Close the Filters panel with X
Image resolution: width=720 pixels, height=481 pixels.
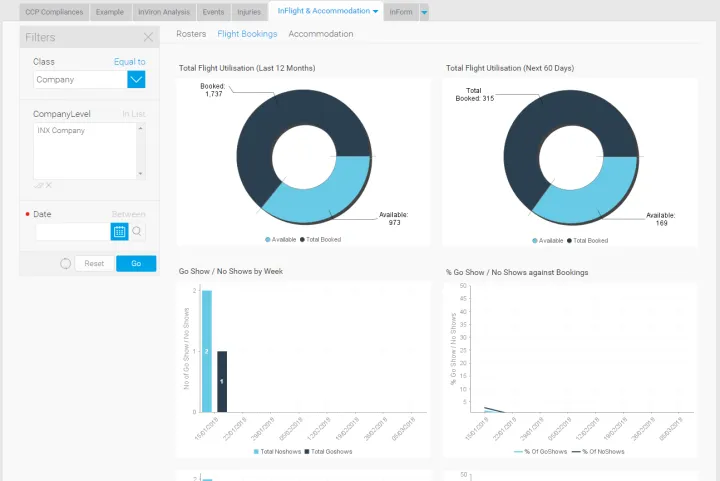point(148,37)
